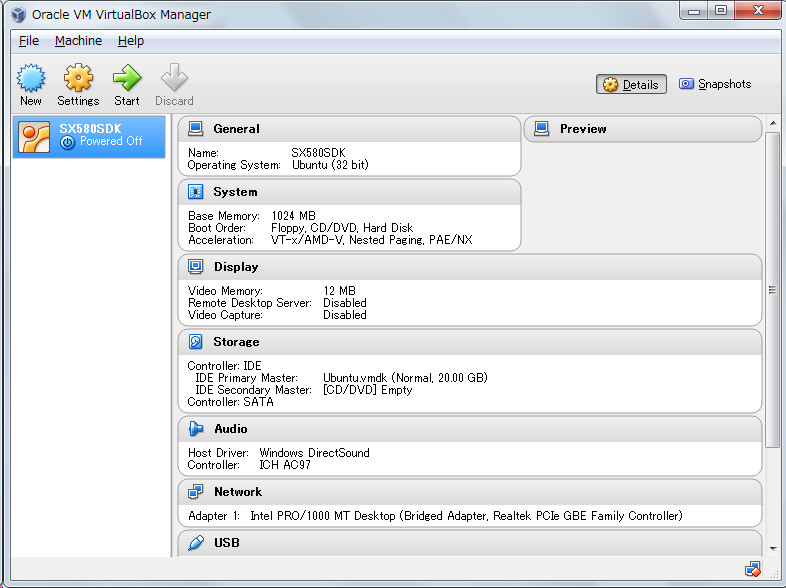
Task: Click the Controller: SATA line
Action: pyautogui.click(x=230, y=402)
